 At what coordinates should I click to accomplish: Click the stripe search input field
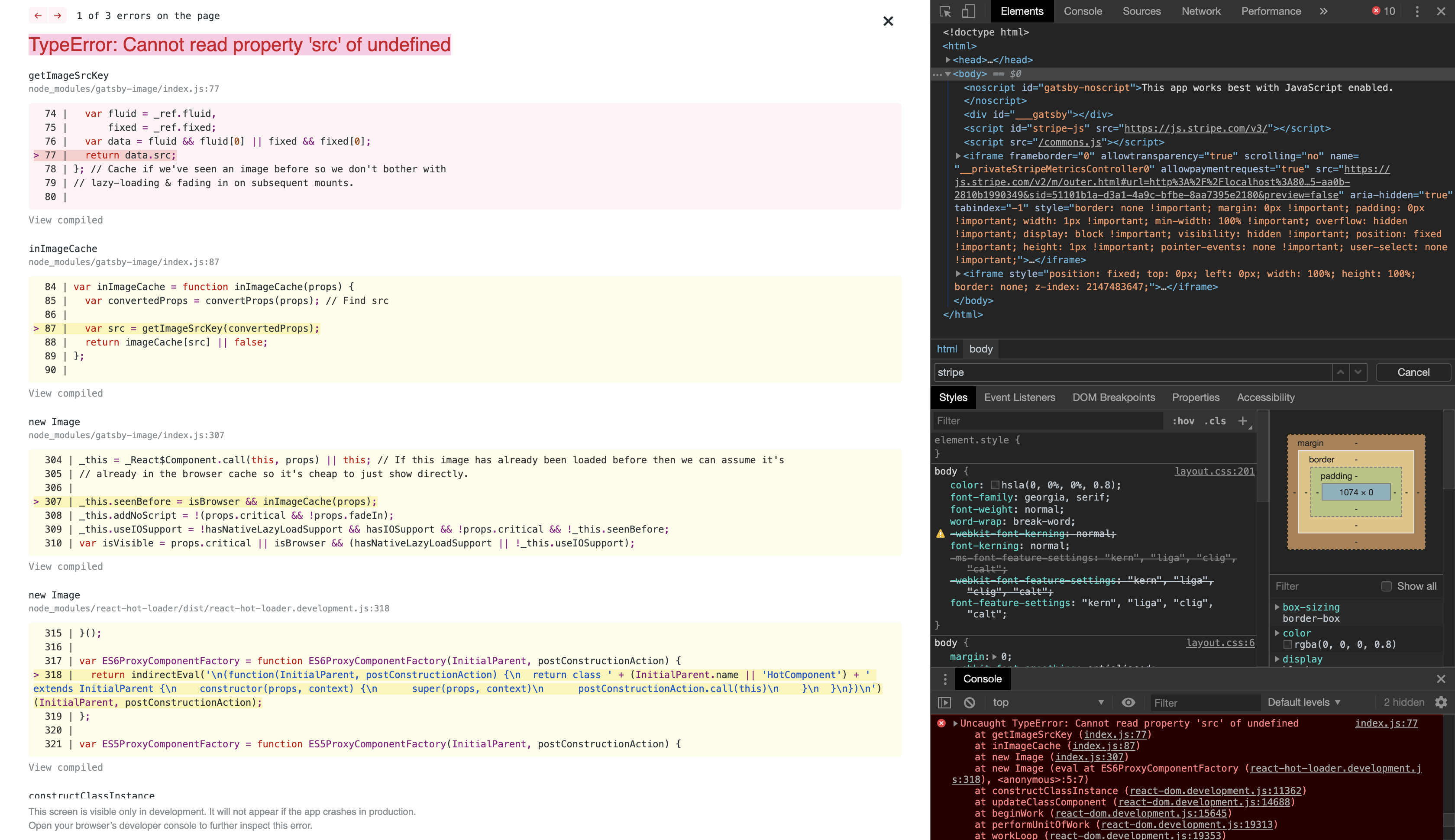[1131, 372]
